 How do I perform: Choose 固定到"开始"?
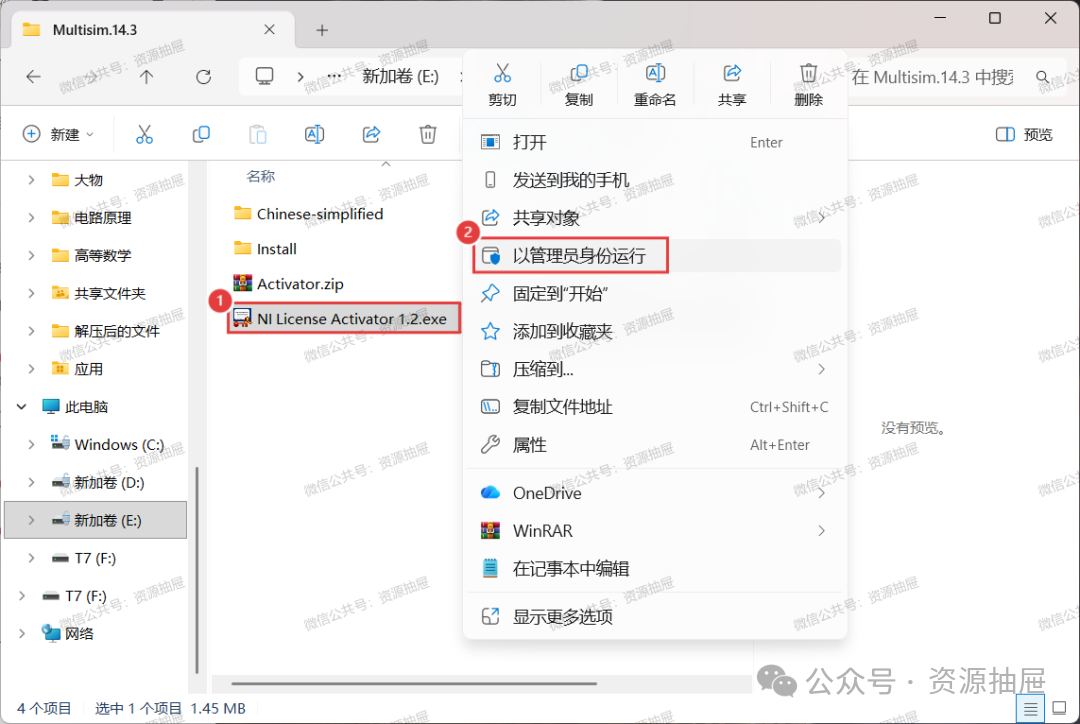pos(655,294)
